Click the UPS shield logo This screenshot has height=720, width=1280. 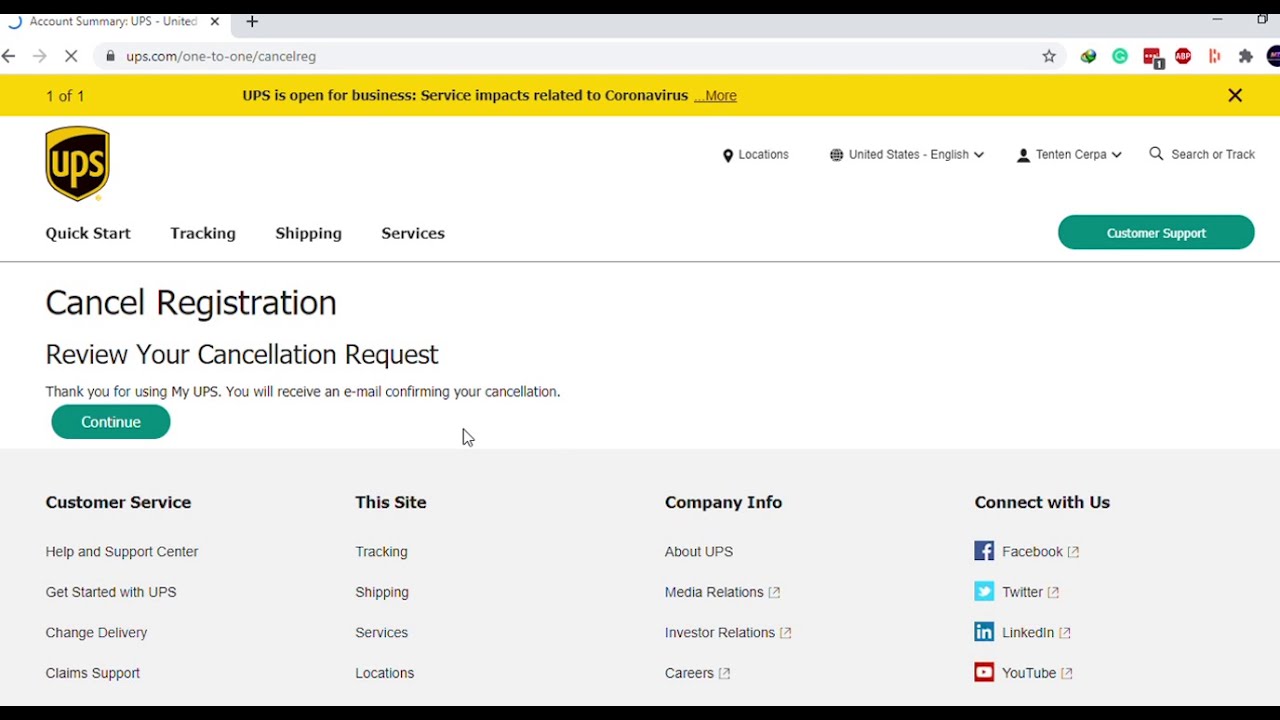(x=77, y=163)
